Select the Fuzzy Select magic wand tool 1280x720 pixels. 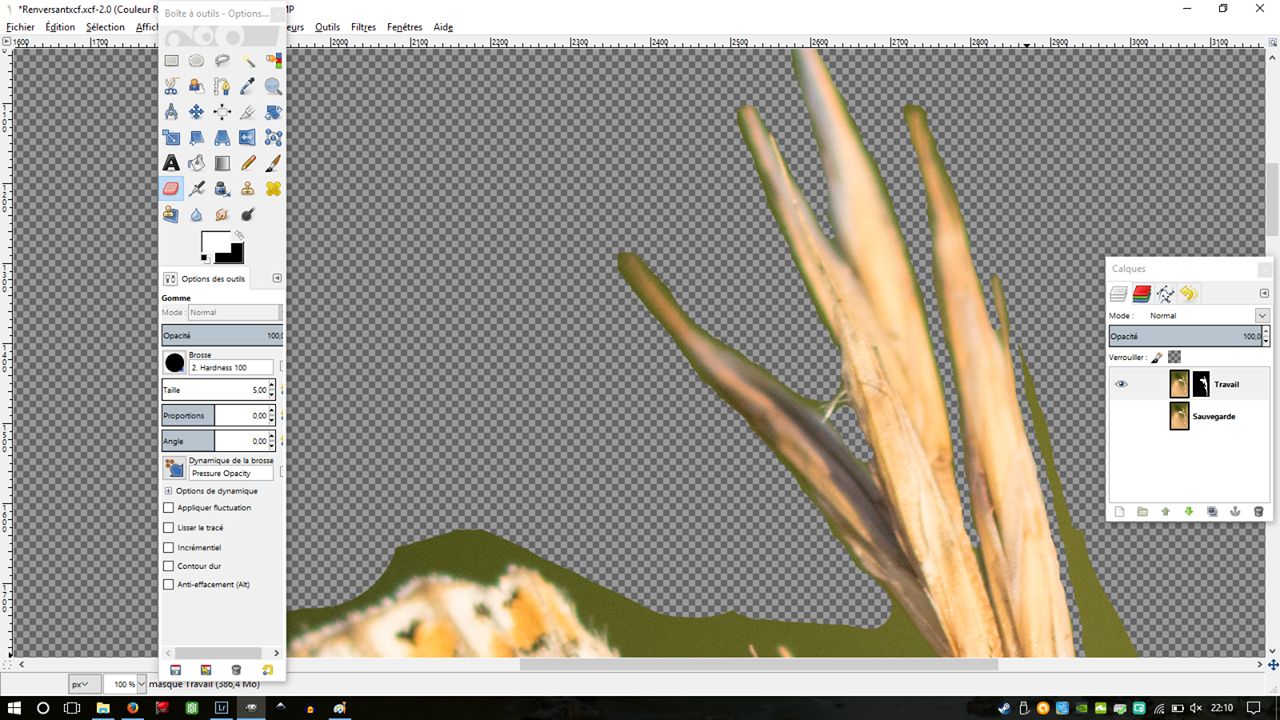248,61
